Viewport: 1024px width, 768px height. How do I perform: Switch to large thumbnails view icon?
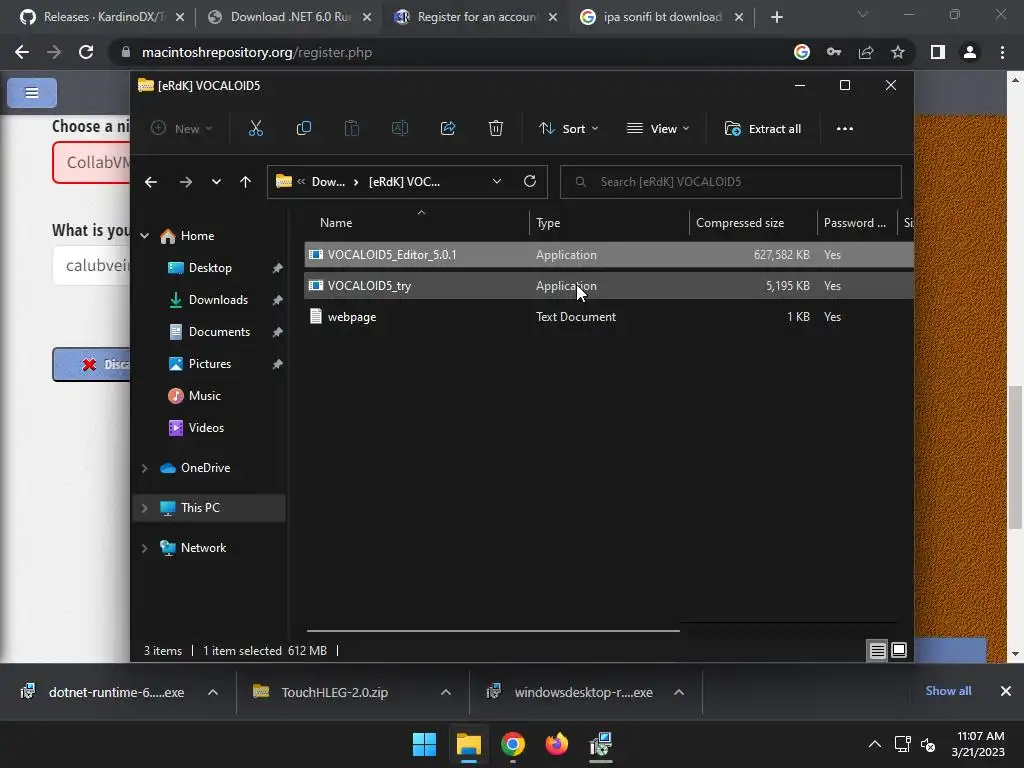coord(899,650)
